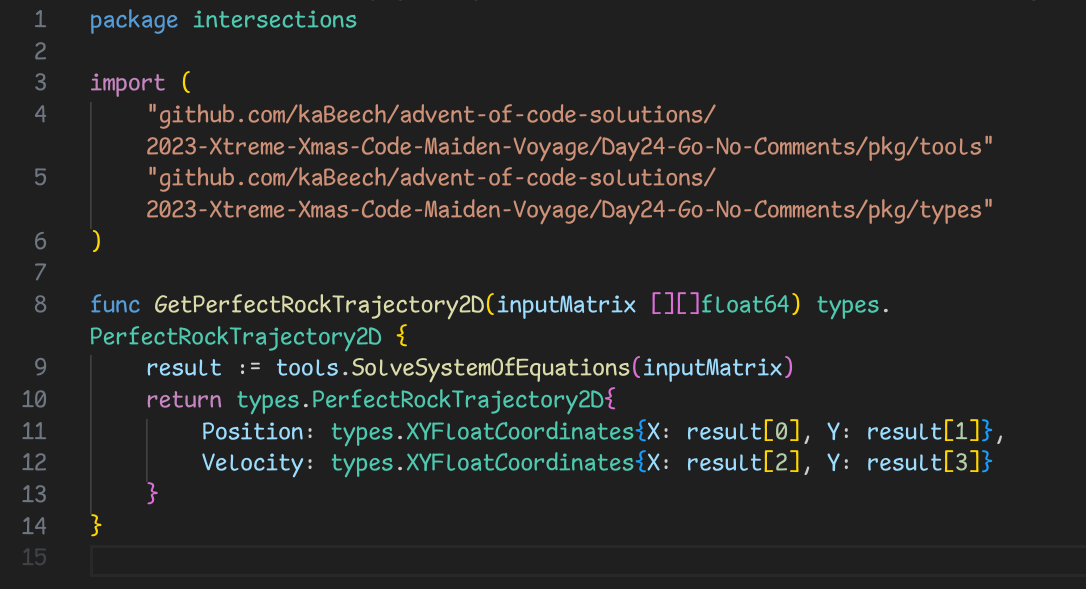Click the "return" keyword
1086x589 pixels.
(184, 400)
